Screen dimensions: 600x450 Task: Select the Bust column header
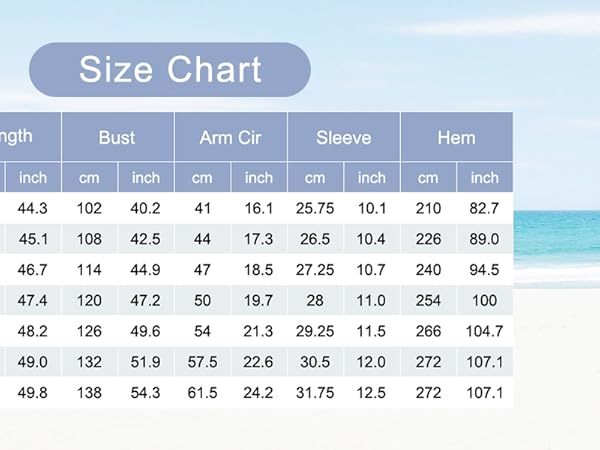pos(117,137)
